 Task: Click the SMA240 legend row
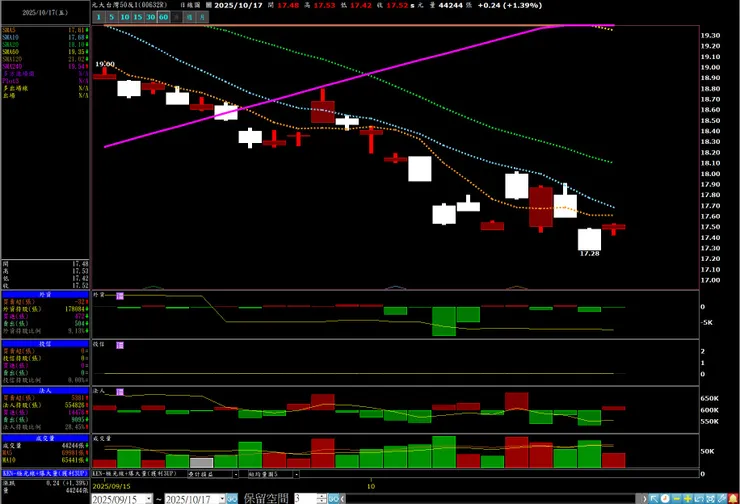click(45, 67)
